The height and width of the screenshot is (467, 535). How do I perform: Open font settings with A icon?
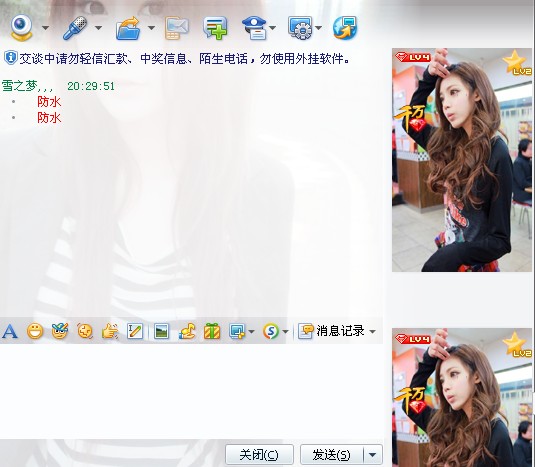click(x=10, y=331)
